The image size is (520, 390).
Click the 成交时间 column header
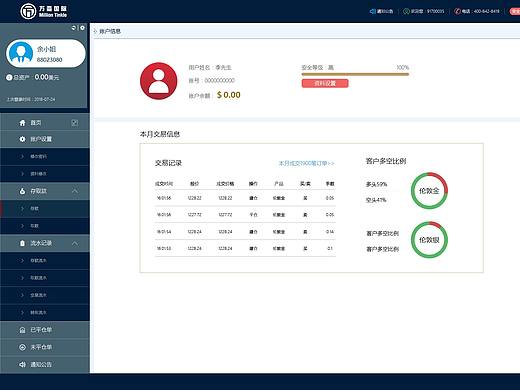tap(164, 184)
